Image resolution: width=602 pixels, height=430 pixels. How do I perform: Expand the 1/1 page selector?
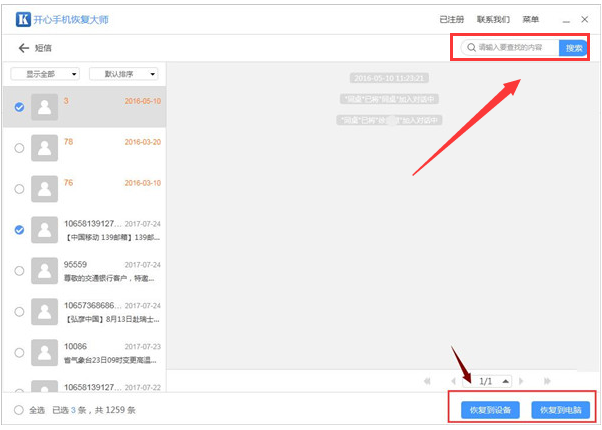tap(506, 381)
